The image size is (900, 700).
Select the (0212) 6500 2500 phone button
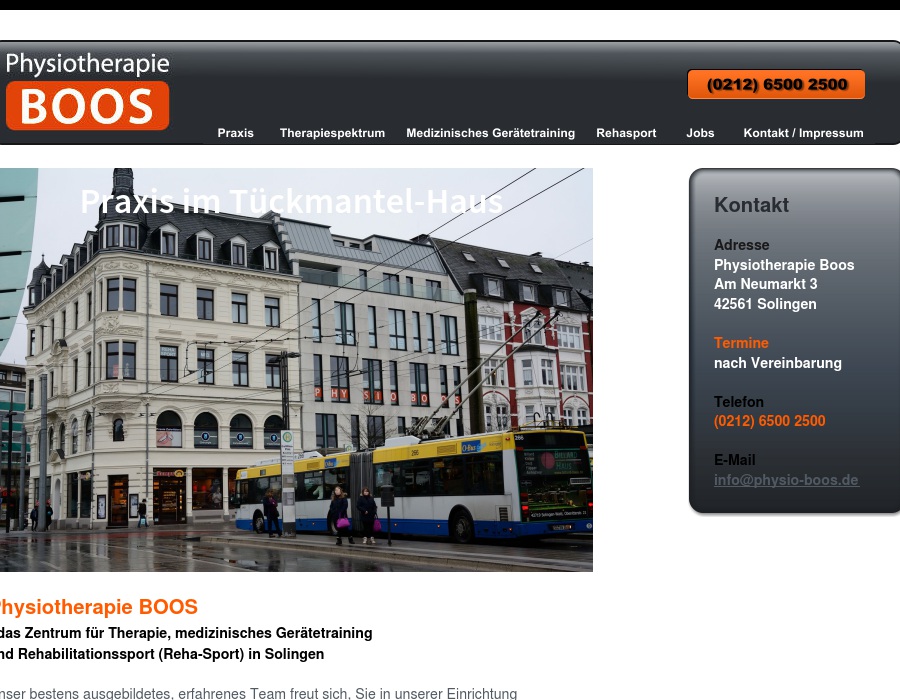pos(775,84)
